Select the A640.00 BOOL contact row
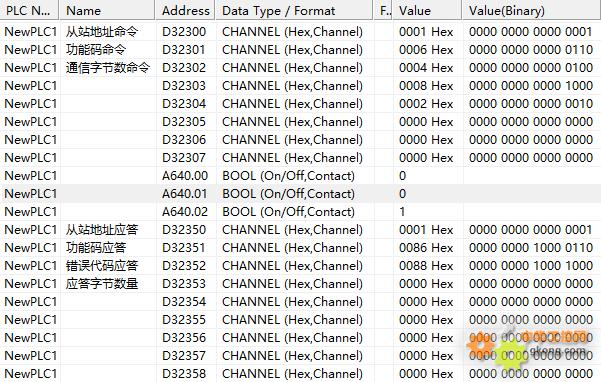The height and width of the screenshot is (382, 601). tap(300, 176)
